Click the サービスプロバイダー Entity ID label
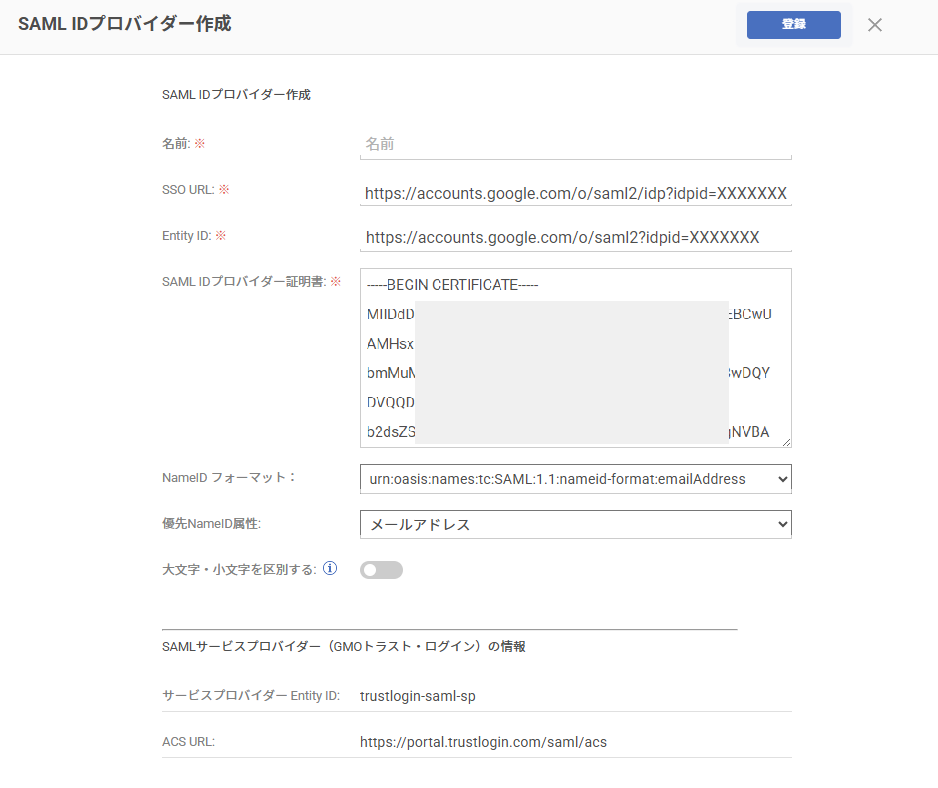Viewport: 938px width, 788px height. point(251,695)
